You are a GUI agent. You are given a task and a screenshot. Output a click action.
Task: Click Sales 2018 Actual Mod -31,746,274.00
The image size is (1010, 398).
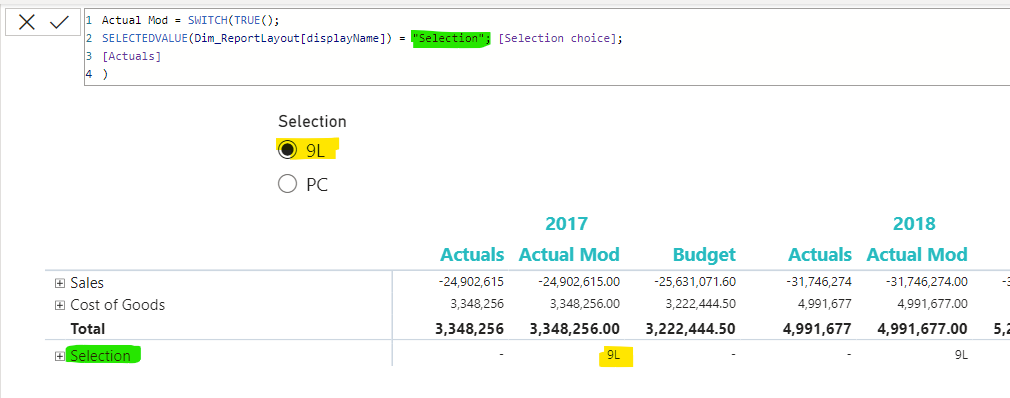(x=926, y=281)
